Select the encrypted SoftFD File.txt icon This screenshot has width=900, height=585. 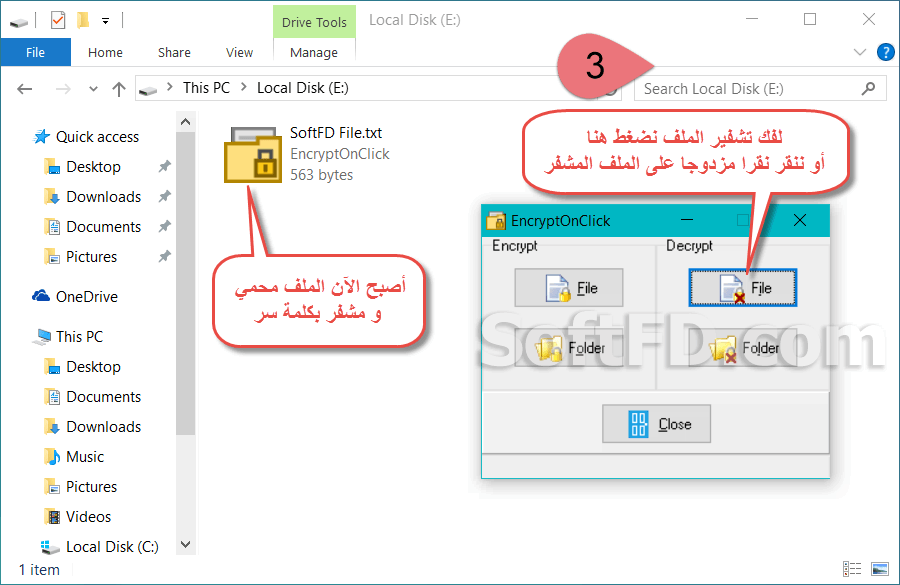coord(253,154)
